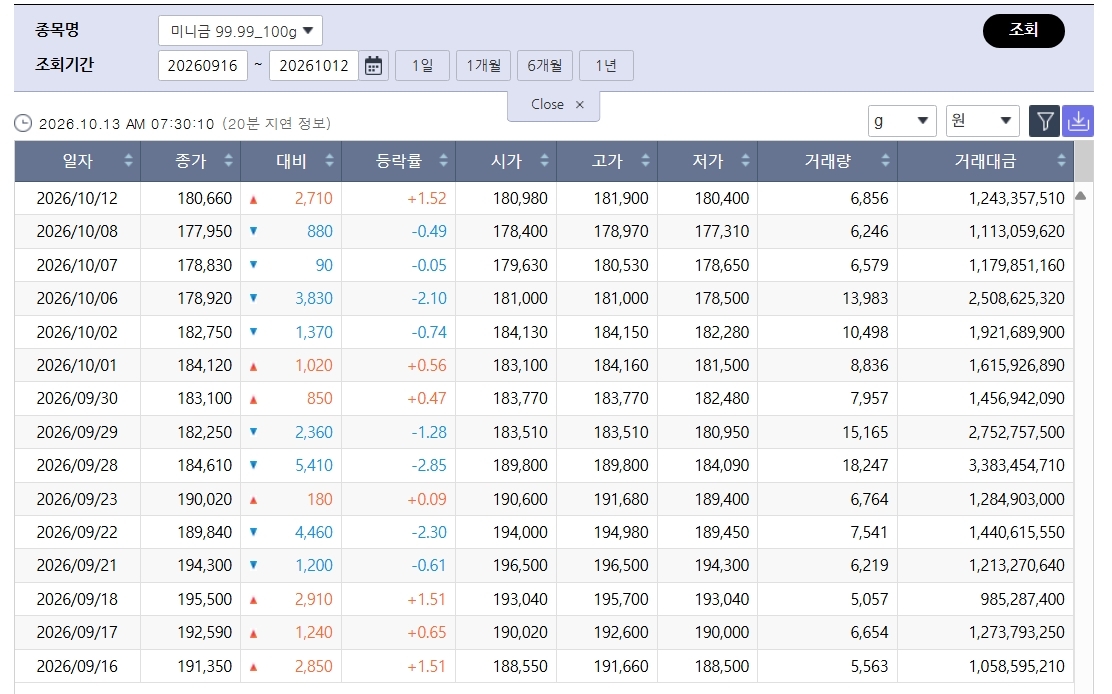Viewport: 1112px width, 694px height.
Task: Click volume value 18,247
Action: (865, 466)
